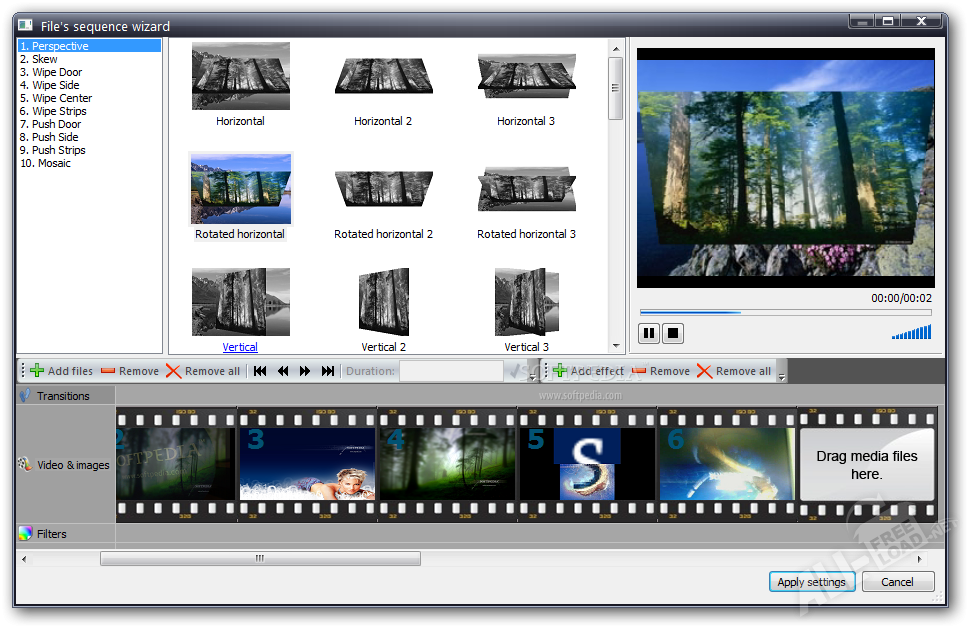Choose 10. Mosaic from the category list
Screen dimensions: 969x628
44,163
